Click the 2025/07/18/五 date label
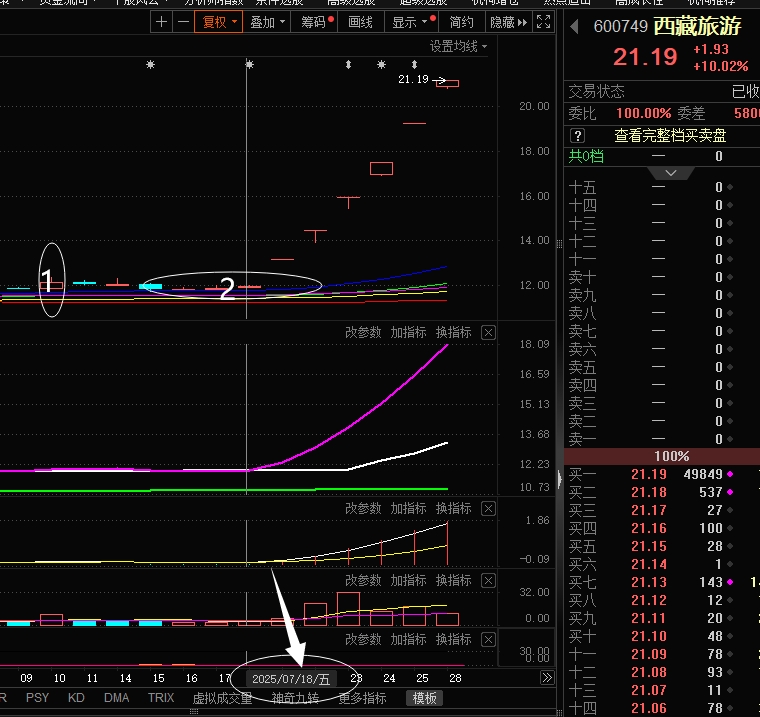Screen dimensions: 760x717 [291, 679]
